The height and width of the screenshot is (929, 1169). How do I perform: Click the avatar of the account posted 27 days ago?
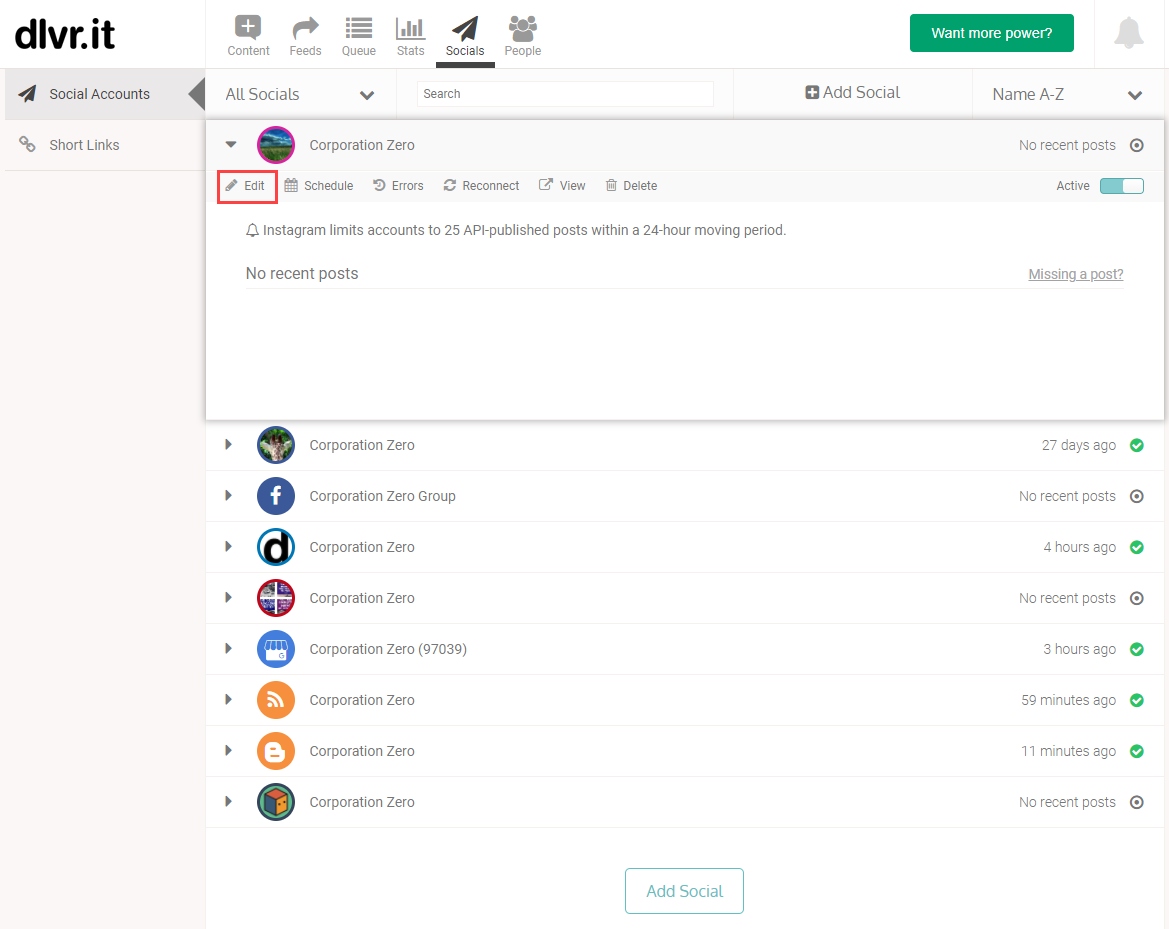tap(276, 445)
